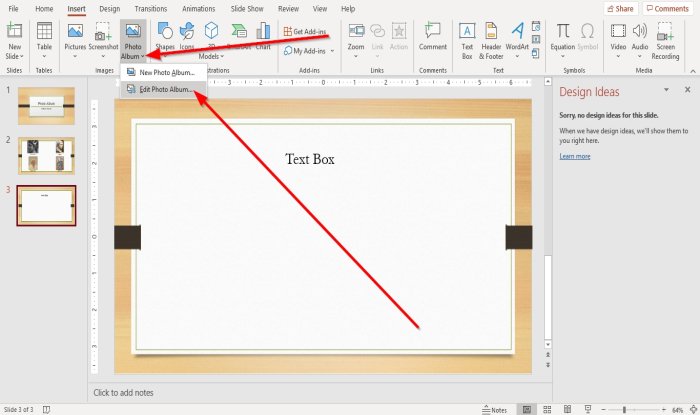700x415 pixels.
Task: Open the Slide Show tab
Action: tap(247, 8)
